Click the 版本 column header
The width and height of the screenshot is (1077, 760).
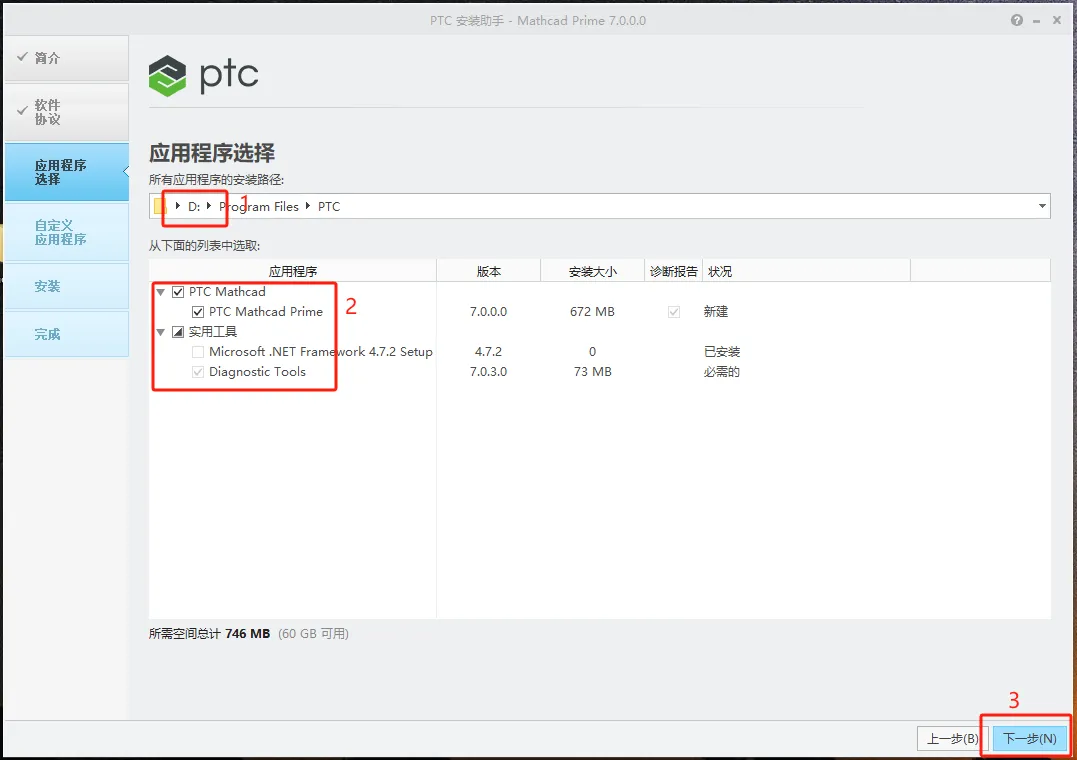click(x=488, y=271)
